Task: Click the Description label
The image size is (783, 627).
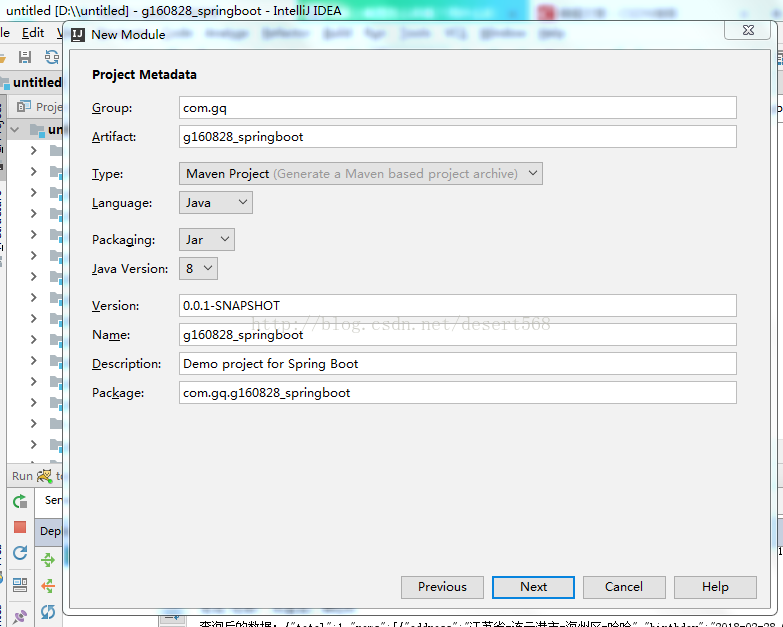Action: point(126,364)
